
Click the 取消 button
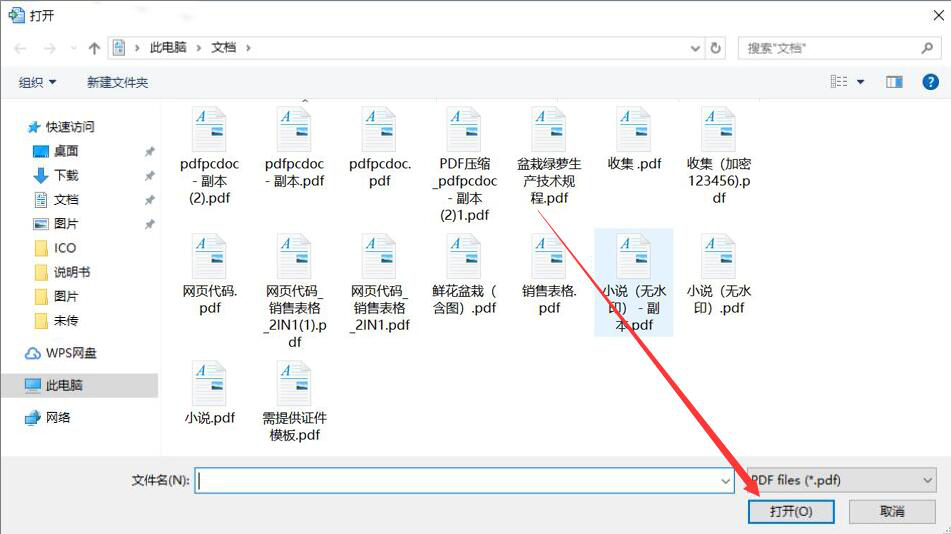click(x=892, y=512)
